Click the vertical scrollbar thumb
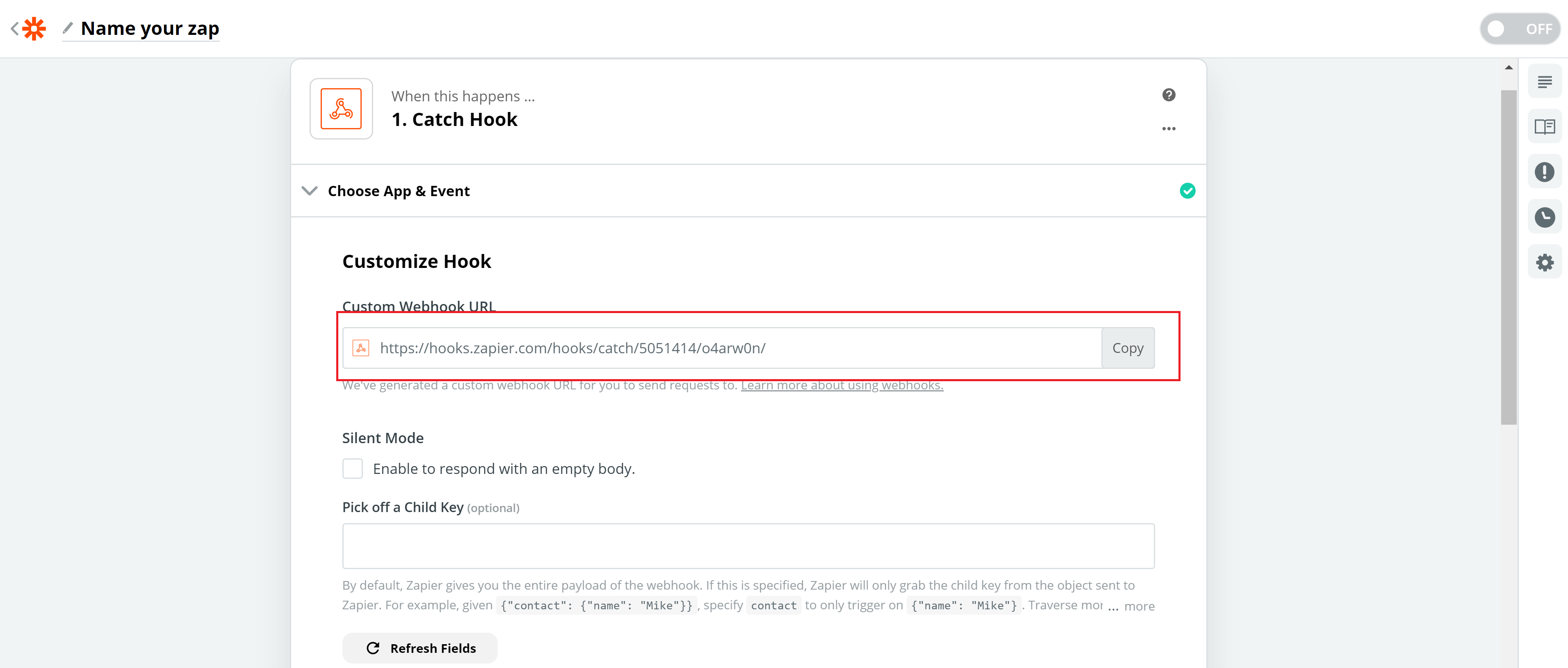 click(x=1509, y=258)
